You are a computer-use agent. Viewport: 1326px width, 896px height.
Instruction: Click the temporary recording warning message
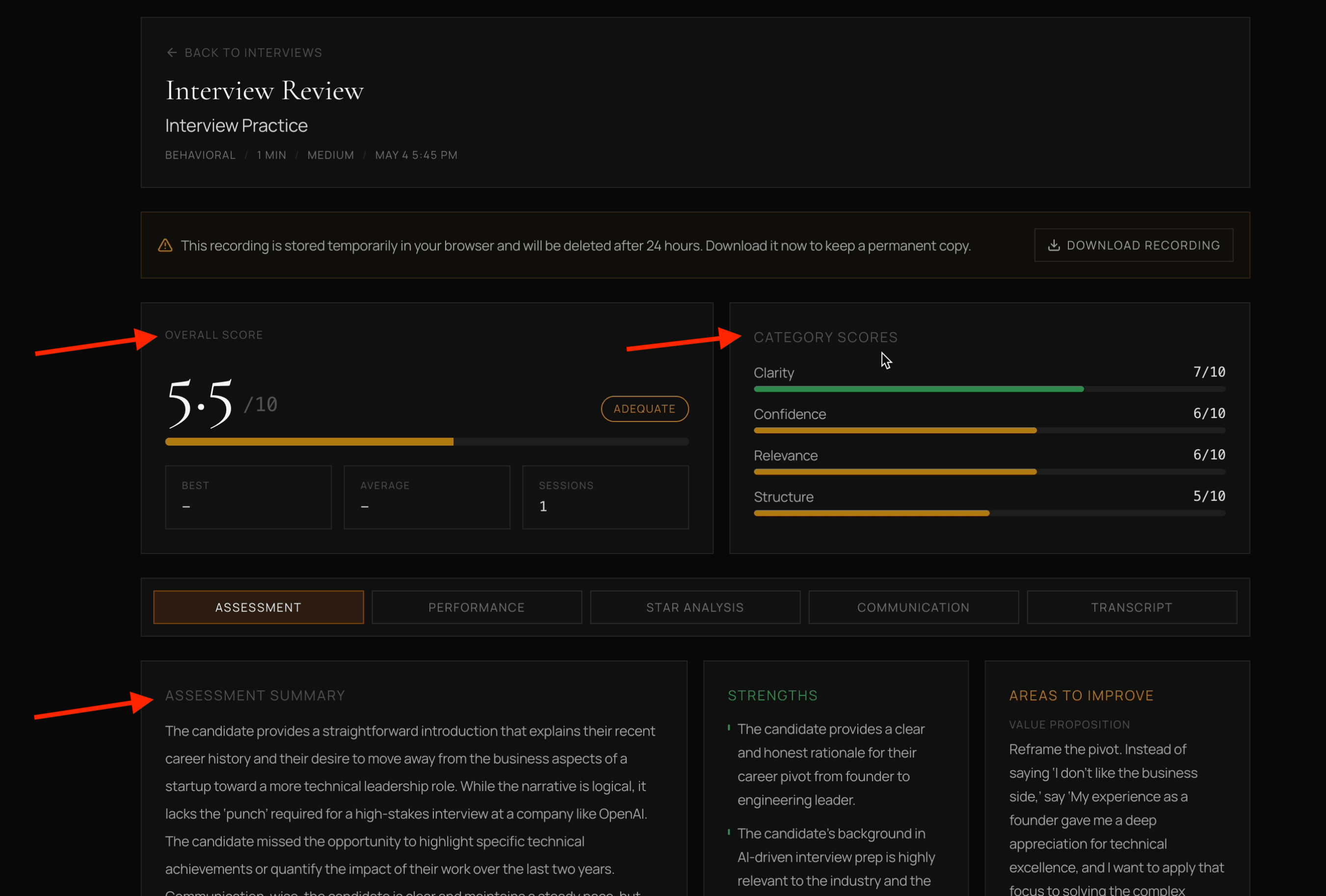pos(576,246)
